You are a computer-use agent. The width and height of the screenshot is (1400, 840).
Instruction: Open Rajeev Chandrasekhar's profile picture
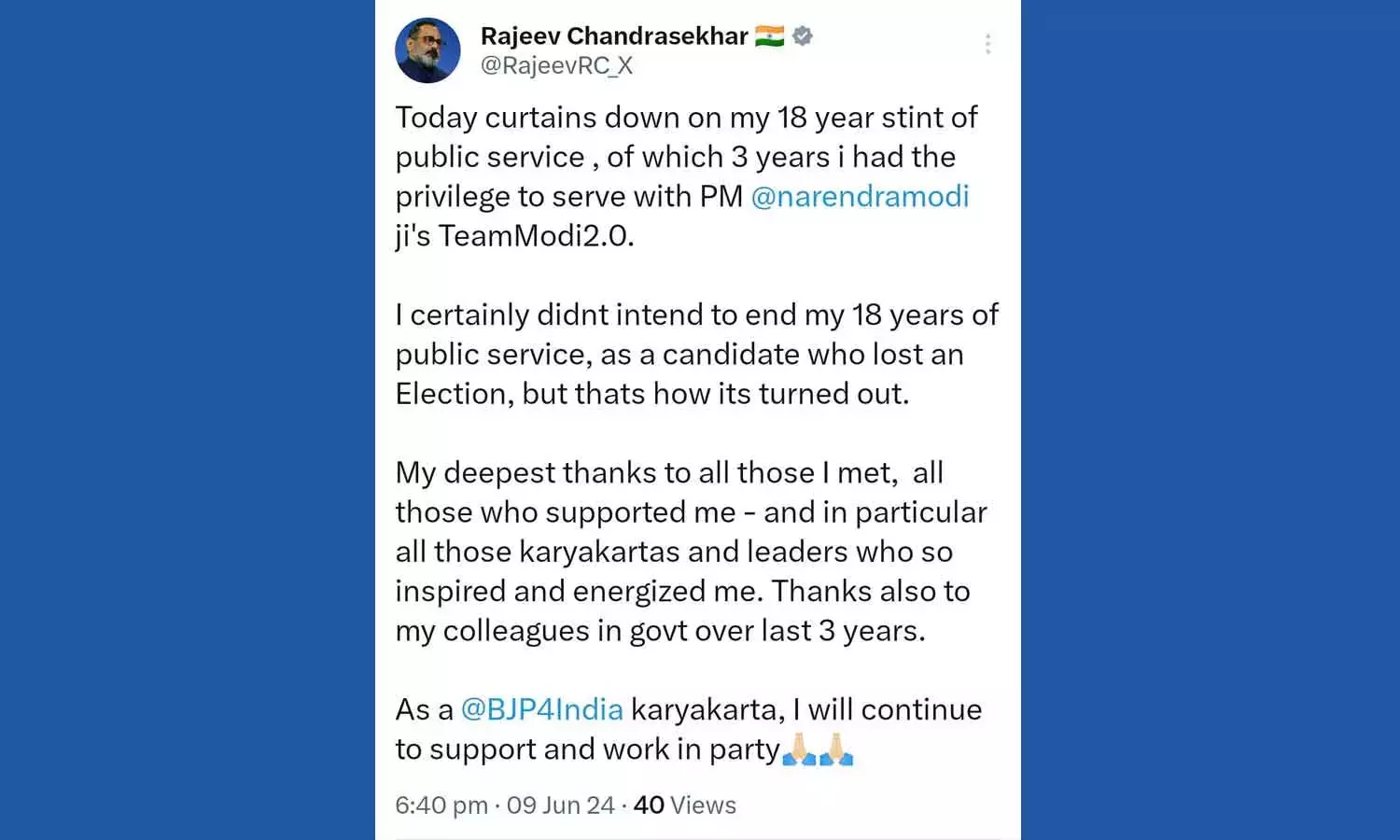427,50
